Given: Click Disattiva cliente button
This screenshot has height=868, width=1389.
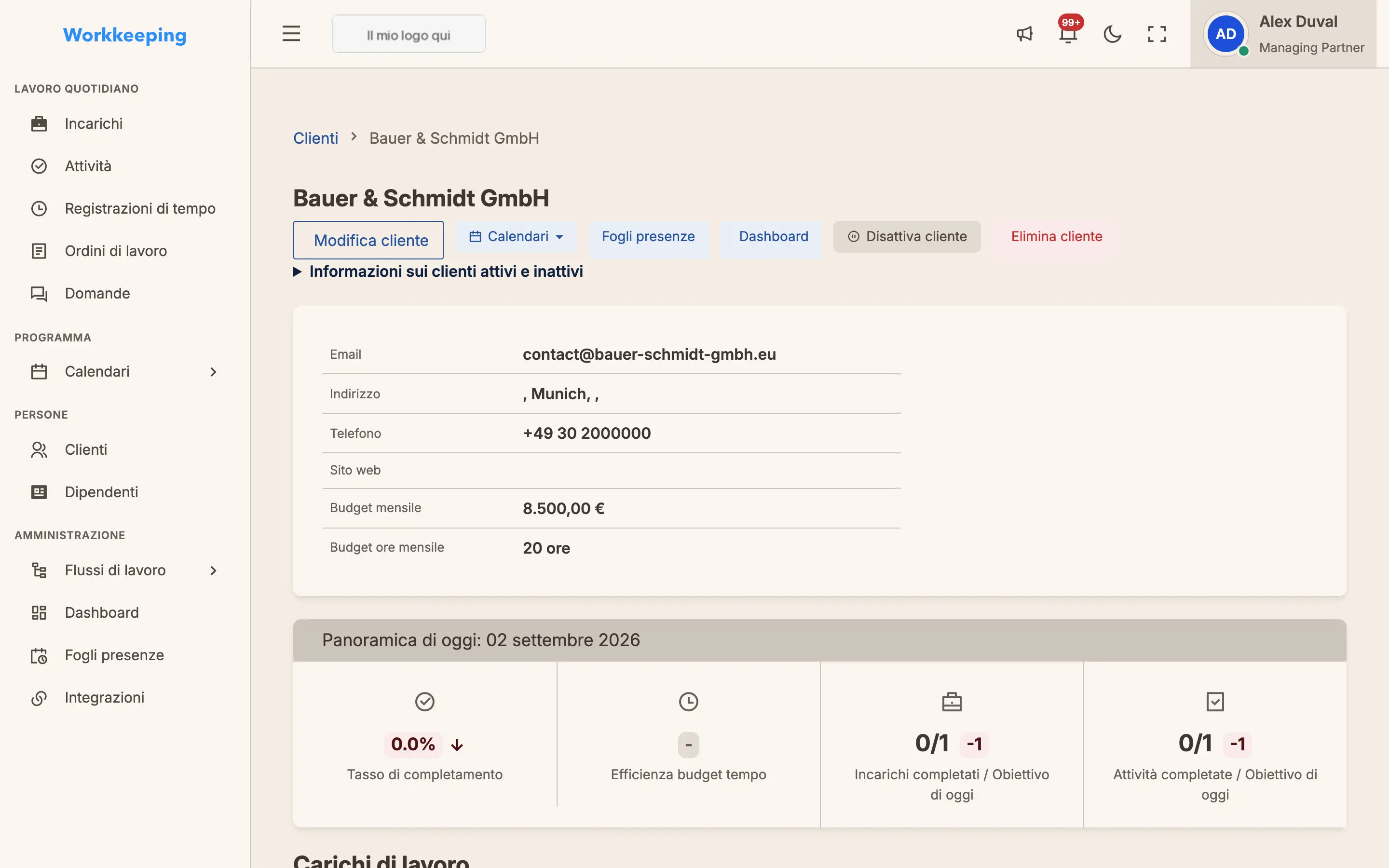Looking at the screenshot, I should (x=907, y=236).
